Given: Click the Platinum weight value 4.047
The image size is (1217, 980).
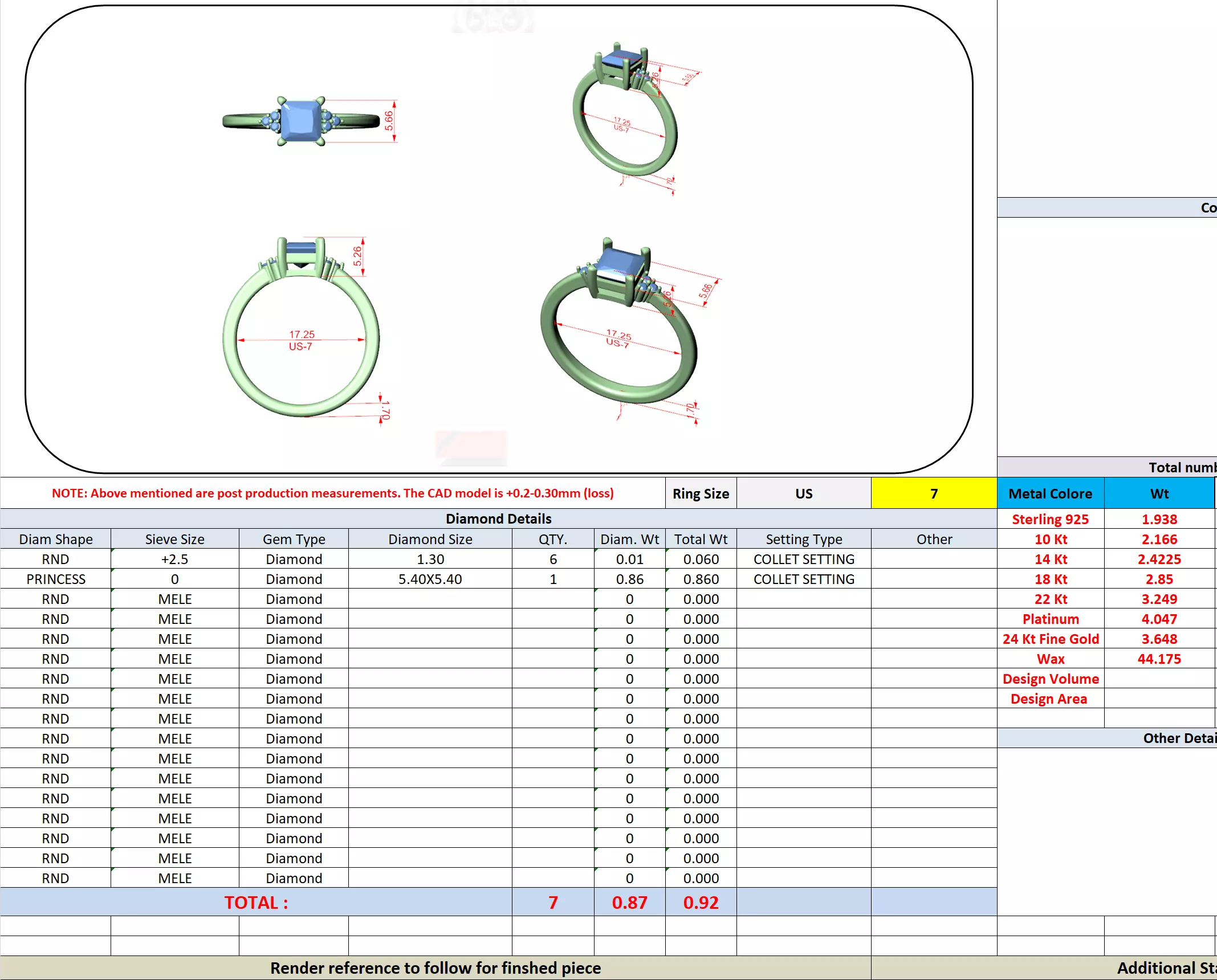Looking at the screenshot, I should [1159, 619].
